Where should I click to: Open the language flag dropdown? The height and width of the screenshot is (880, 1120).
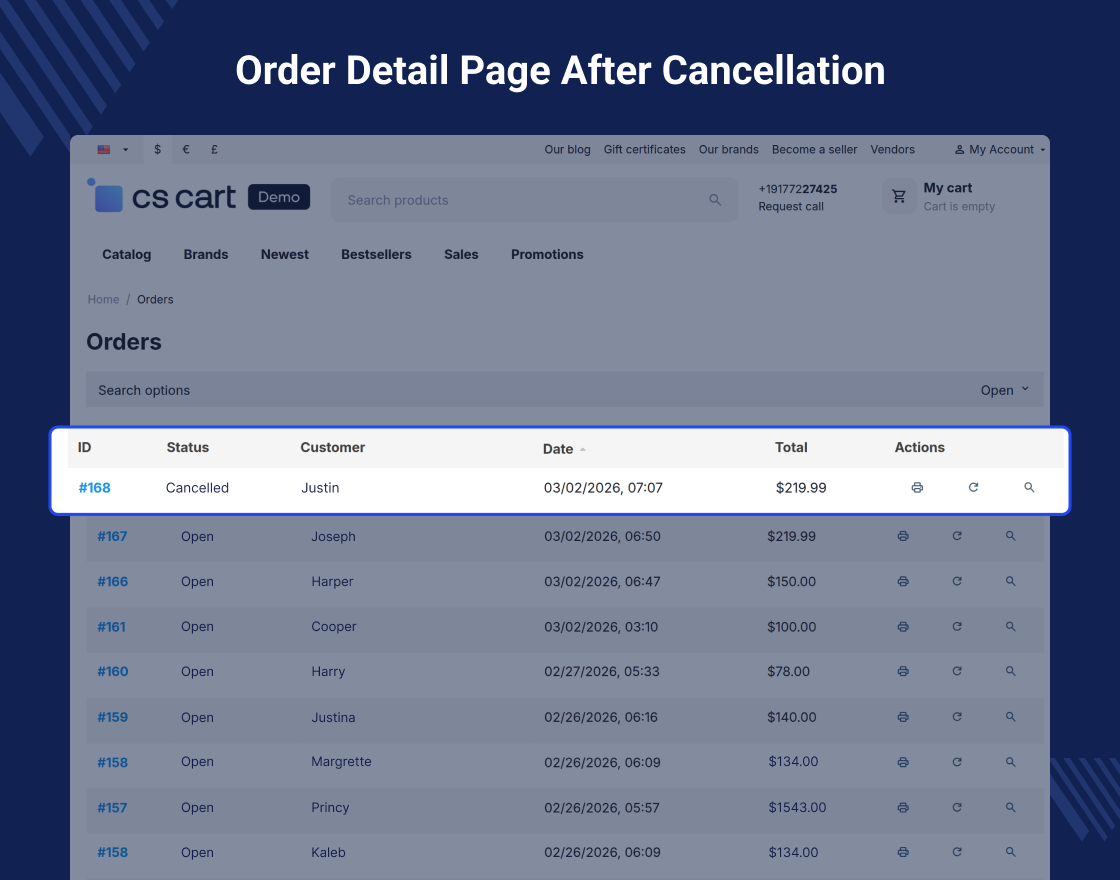[x=113, y=149]
